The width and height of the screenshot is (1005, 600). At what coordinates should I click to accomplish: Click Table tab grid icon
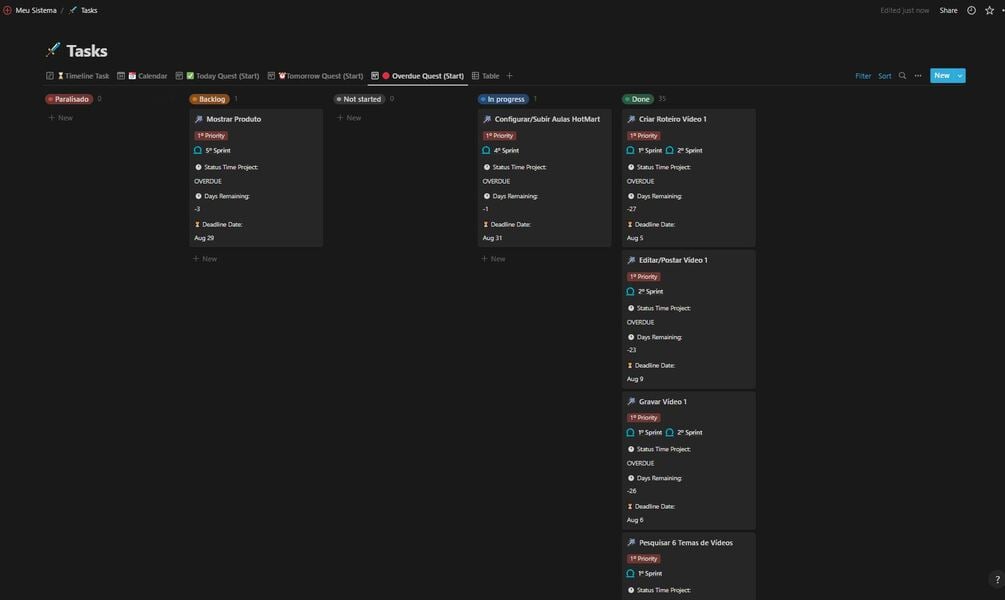point(476,76)
